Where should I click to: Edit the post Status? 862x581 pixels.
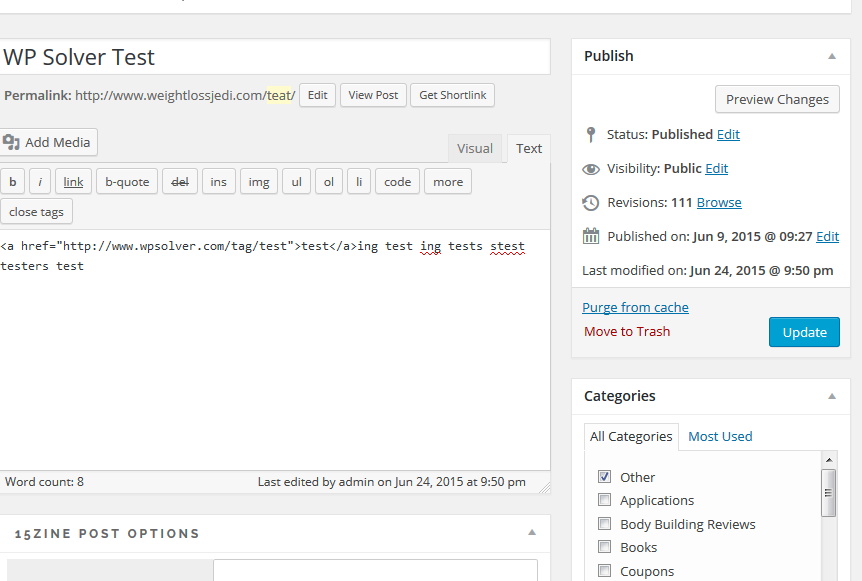click(728, 135)
